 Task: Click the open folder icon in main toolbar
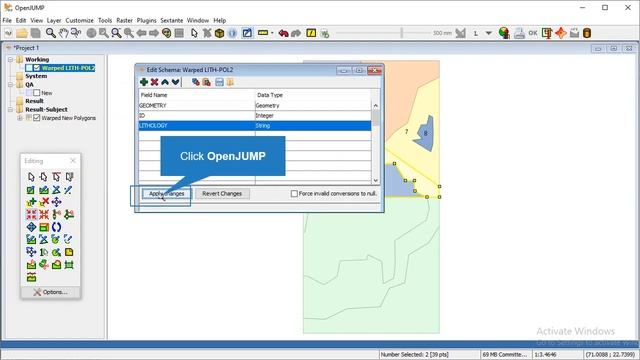22,33
